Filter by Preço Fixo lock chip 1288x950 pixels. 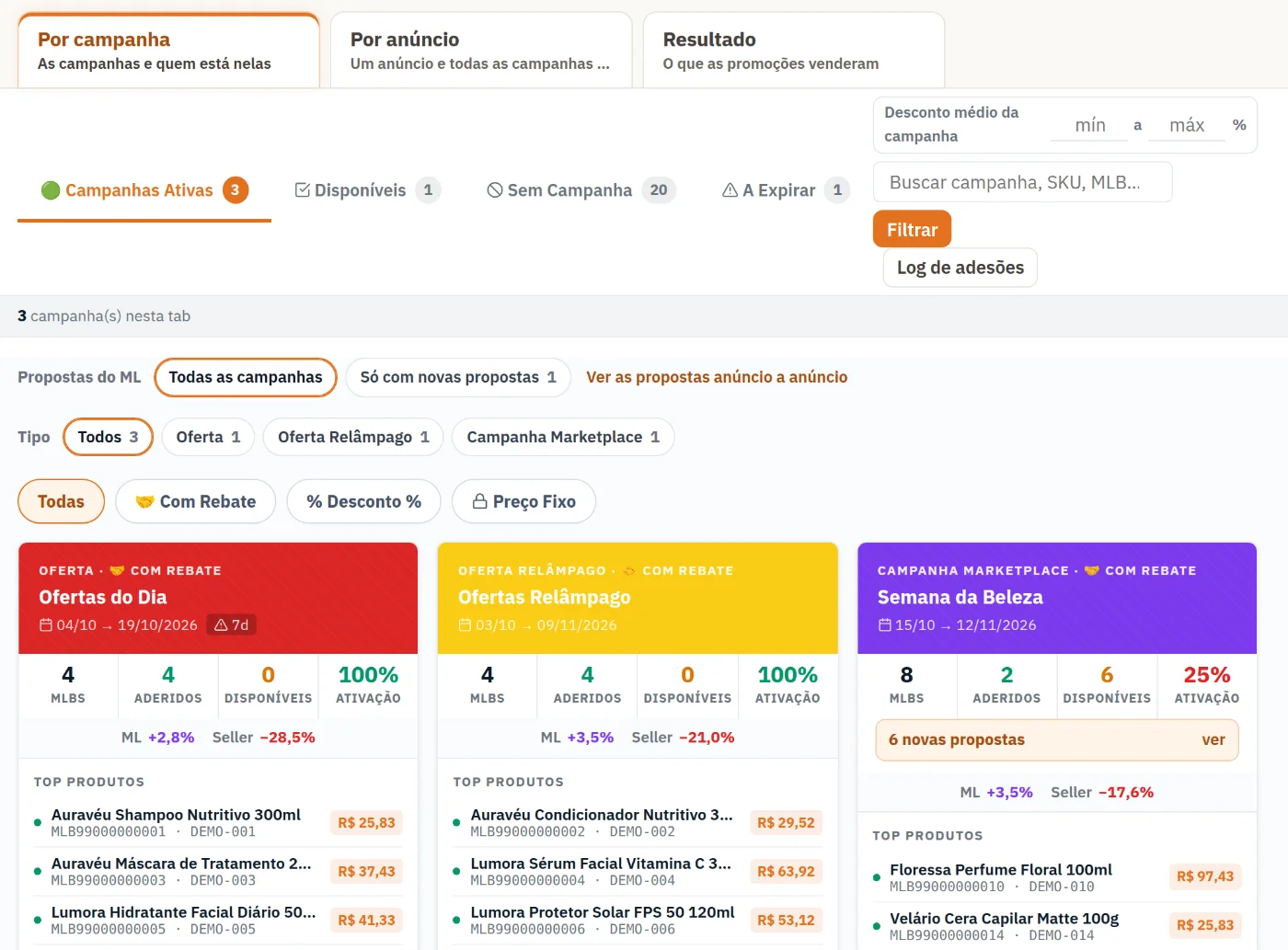tap(523, 501)
